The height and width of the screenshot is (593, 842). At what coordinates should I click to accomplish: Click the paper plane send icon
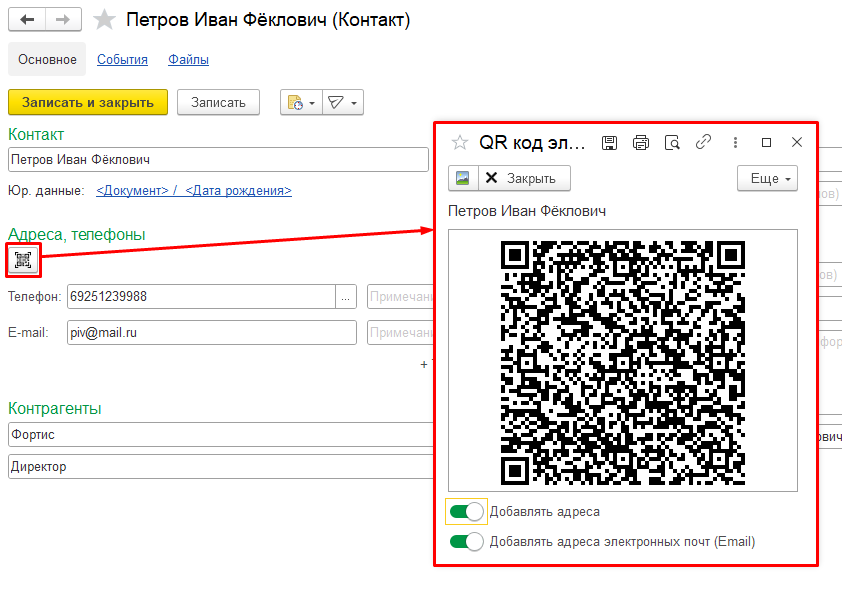(x=336, y=103)
